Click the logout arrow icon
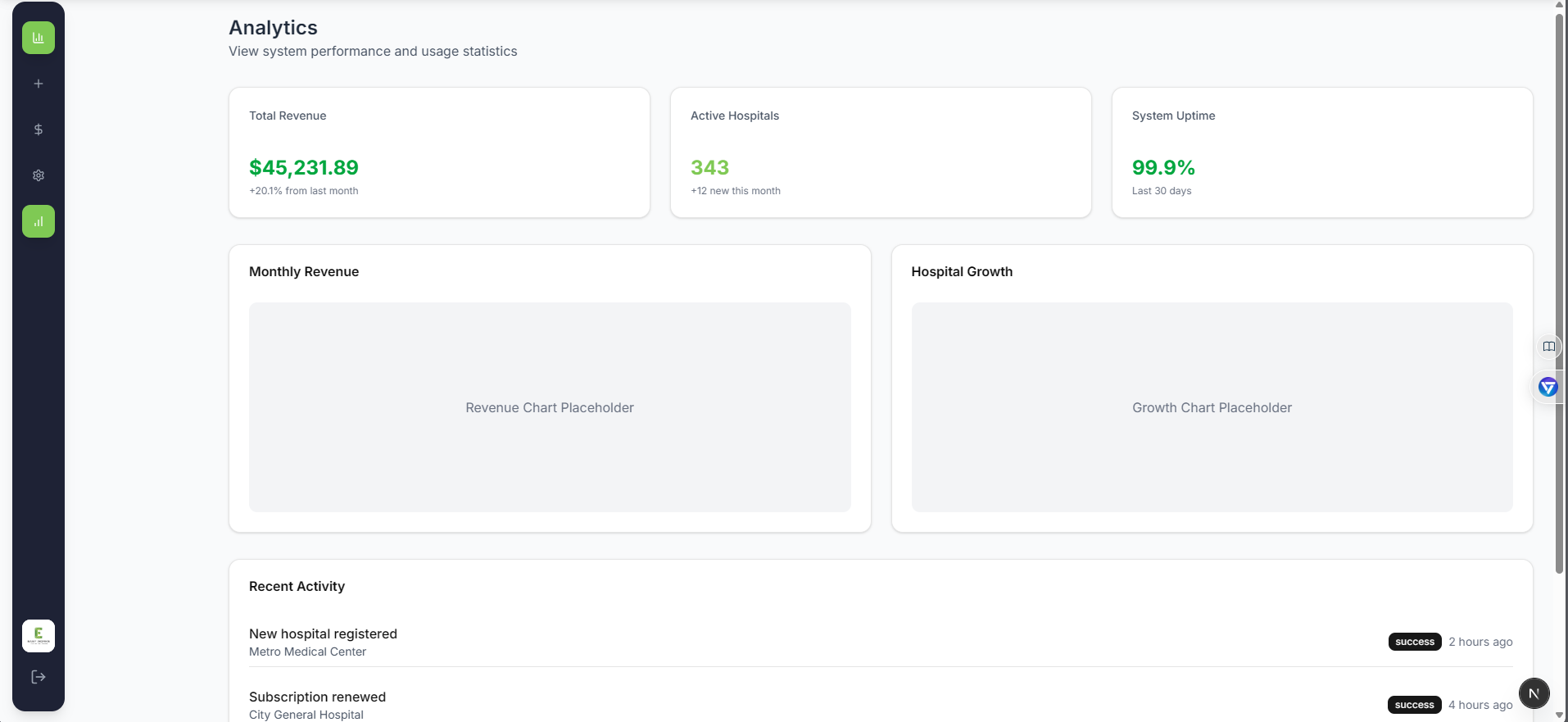The width and height of the screenshot is (1568, 722). (x=39, y=677)
